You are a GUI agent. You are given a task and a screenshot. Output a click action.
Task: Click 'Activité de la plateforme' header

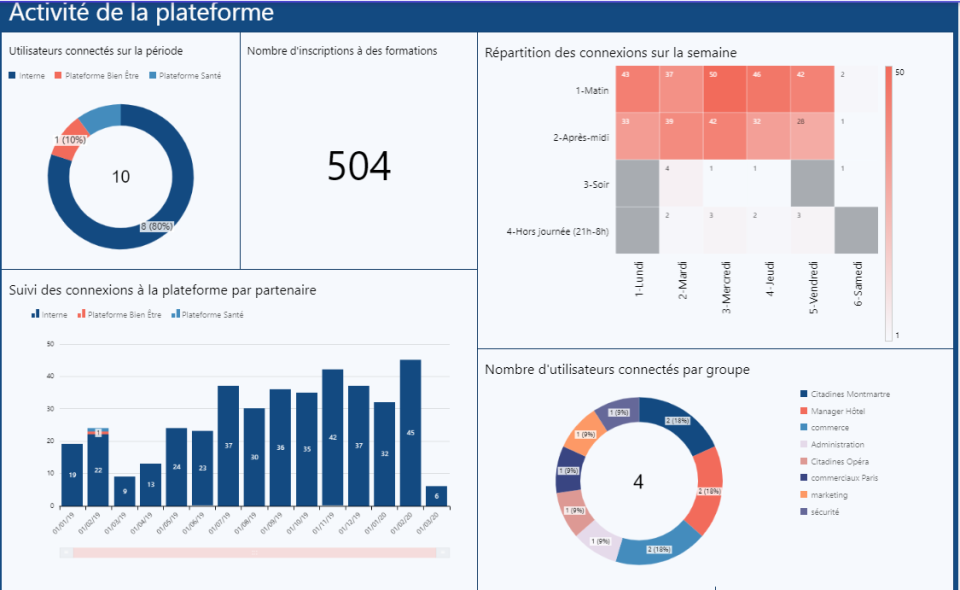coord(141,13)
